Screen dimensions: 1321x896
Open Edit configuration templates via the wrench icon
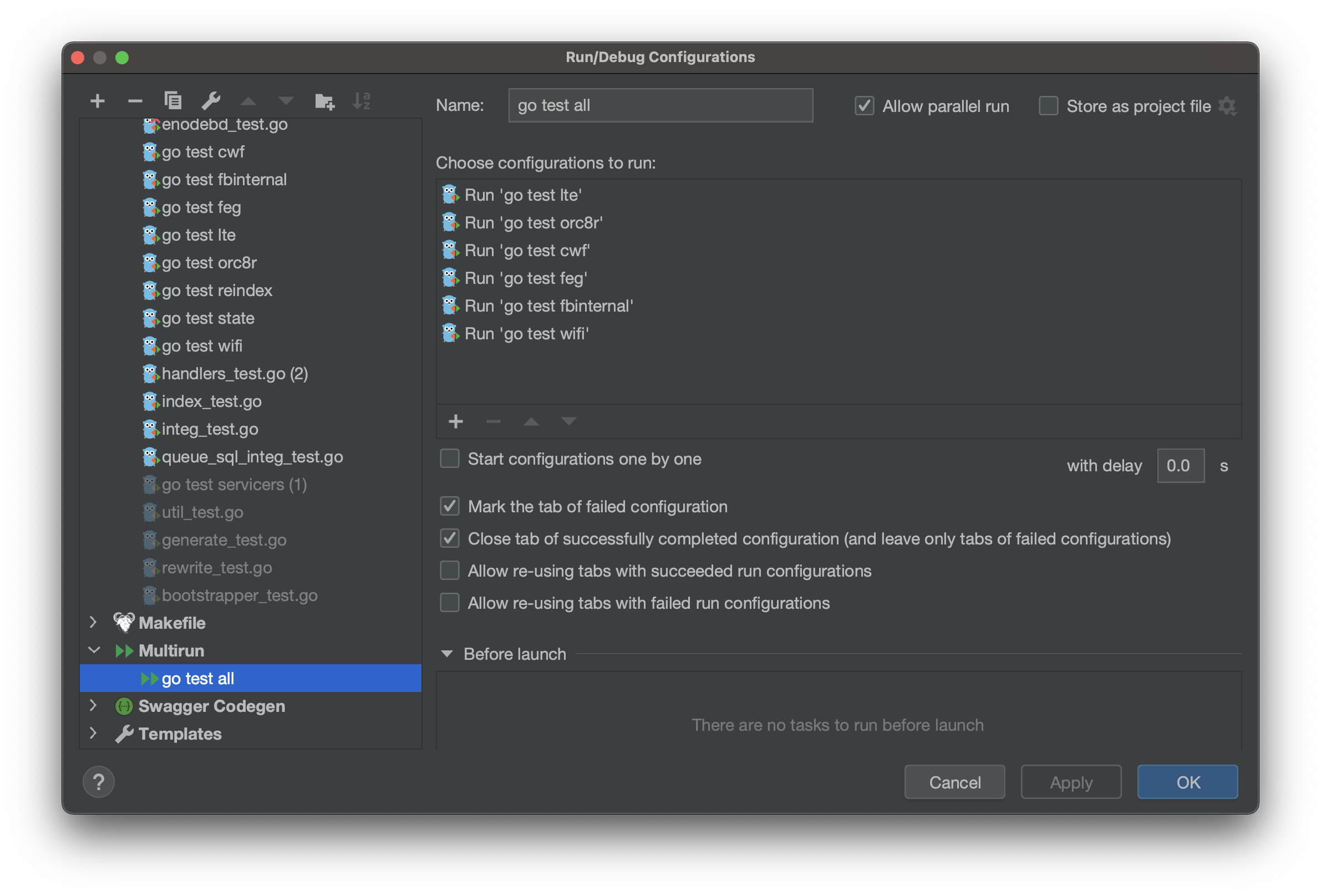pyautogui.click(x=211, y=100)
